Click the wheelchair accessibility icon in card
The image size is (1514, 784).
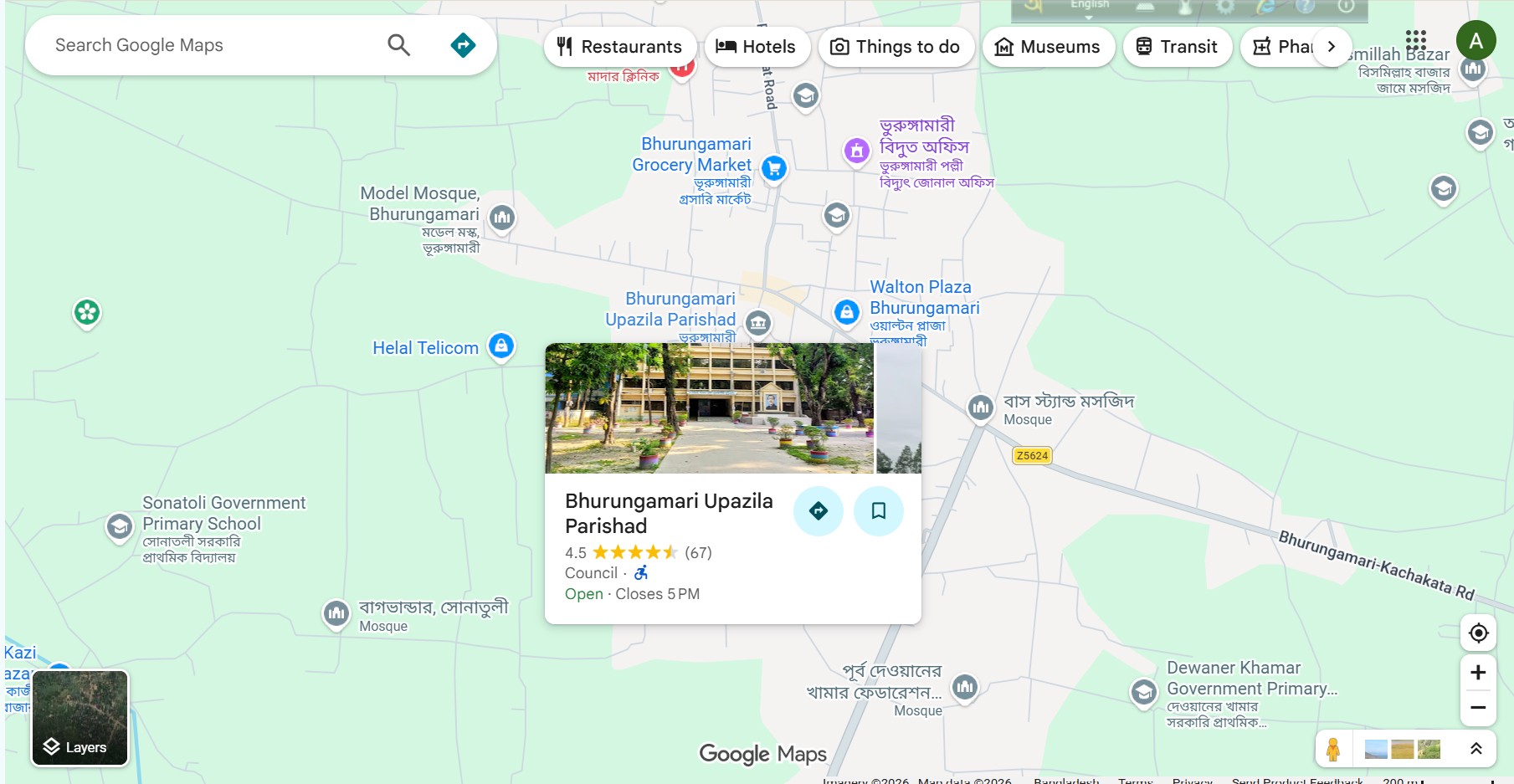click(641, 573)
